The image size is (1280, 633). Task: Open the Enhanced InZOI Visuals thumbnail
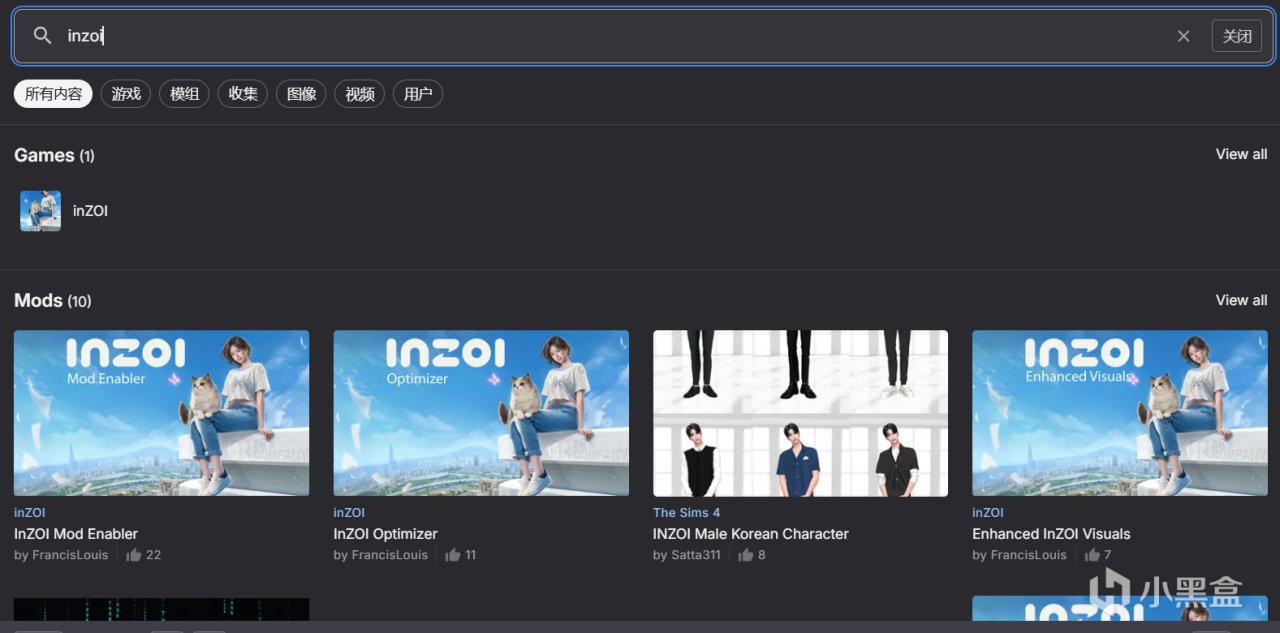tap(1120, 413)
